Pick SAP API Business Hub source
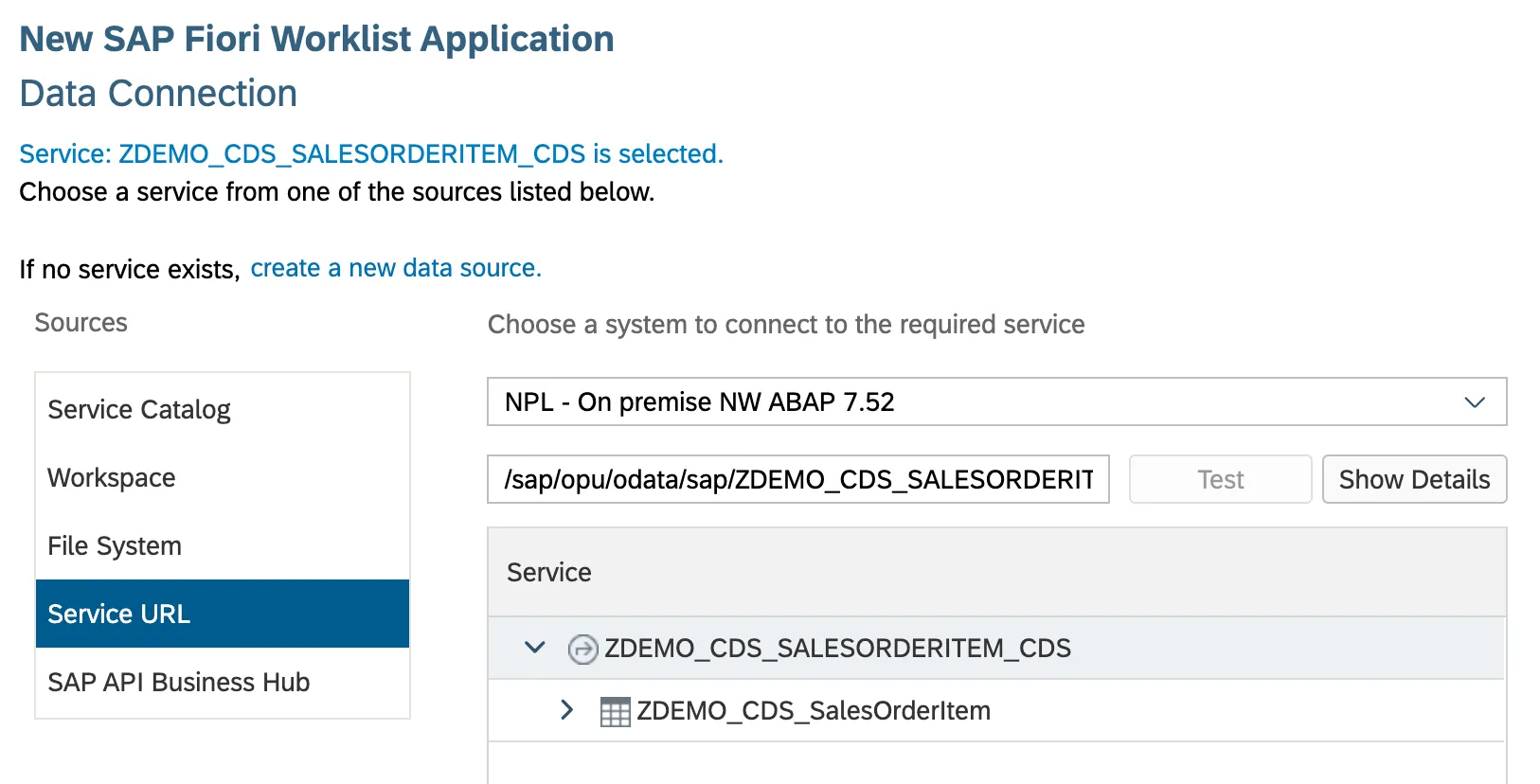1540x784 pixels. 179,683
